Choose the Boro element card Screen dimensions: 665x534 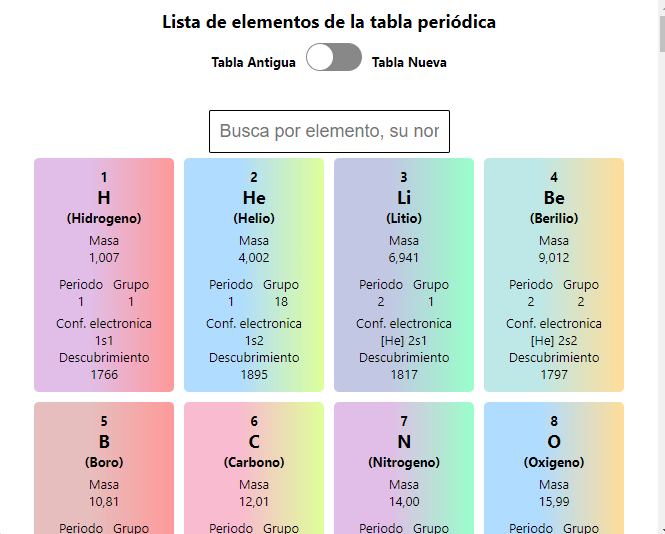(104, 468)
